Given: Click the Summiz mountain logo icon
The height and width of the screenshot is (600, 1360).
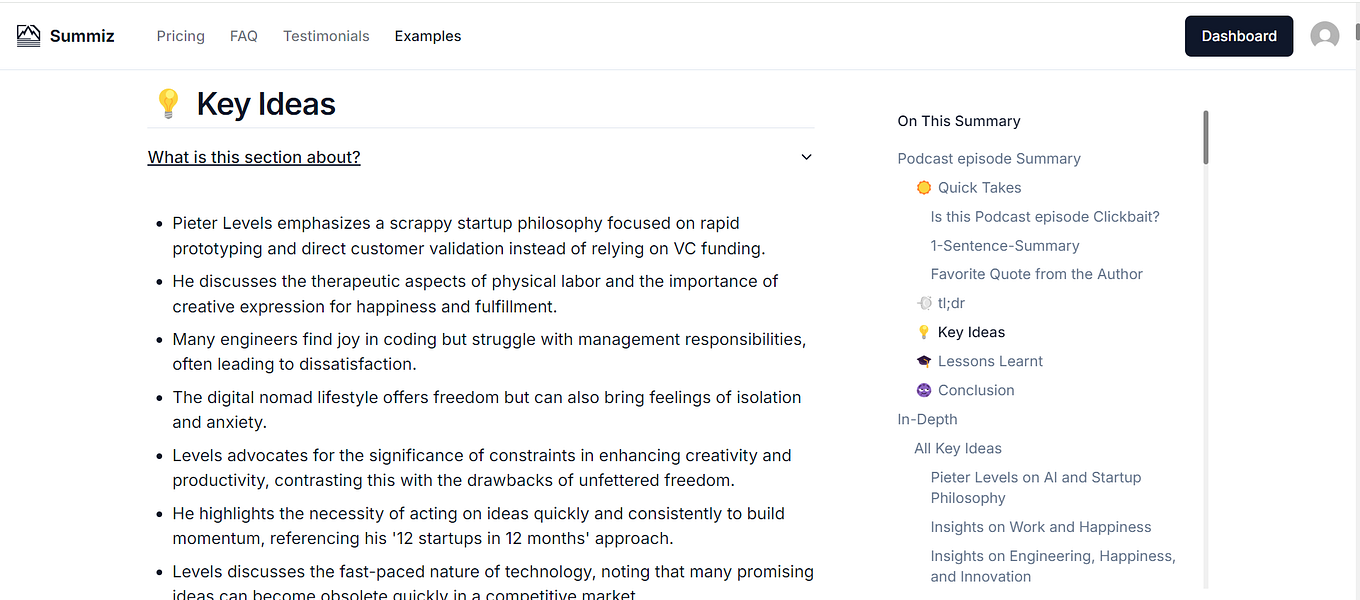Looking at the screenshot, I should 29,36.
